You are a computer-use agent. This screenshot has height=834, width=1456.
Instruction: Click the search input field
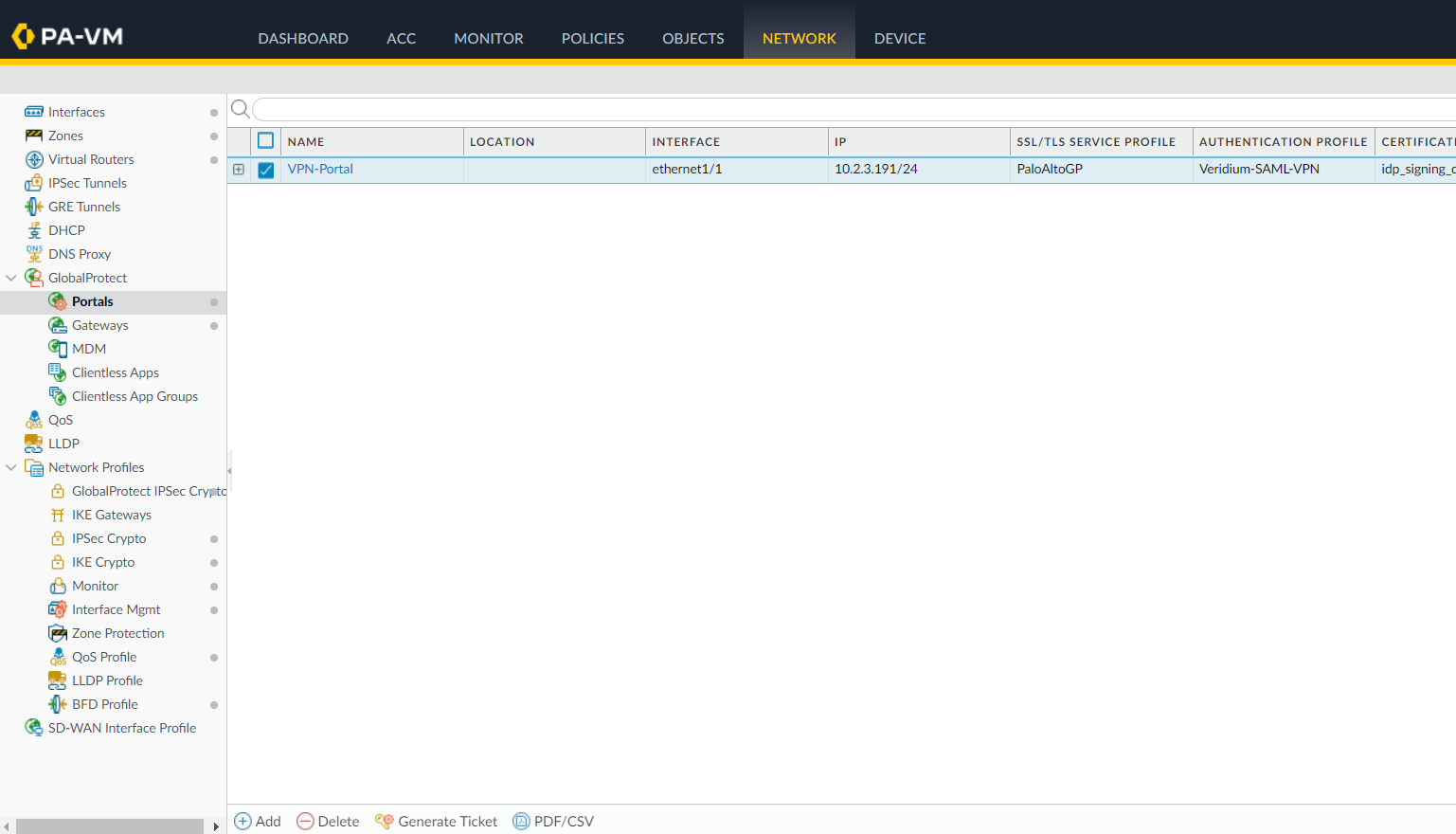click(853, 109)
